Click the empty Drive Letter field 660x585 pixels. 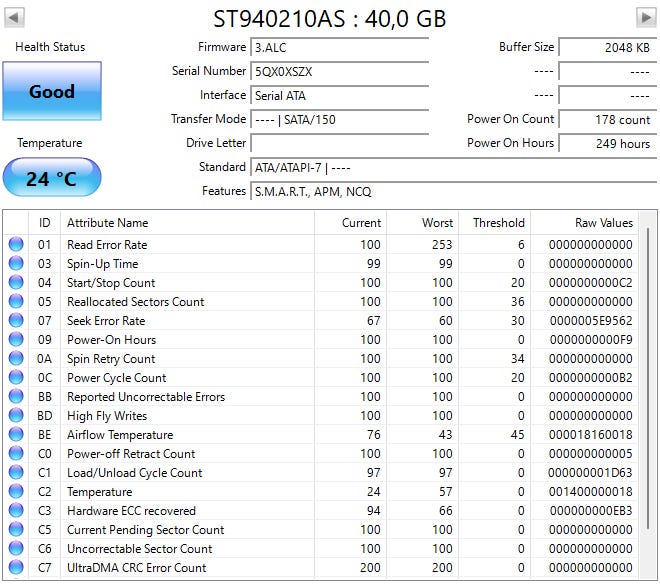(340, 143)
